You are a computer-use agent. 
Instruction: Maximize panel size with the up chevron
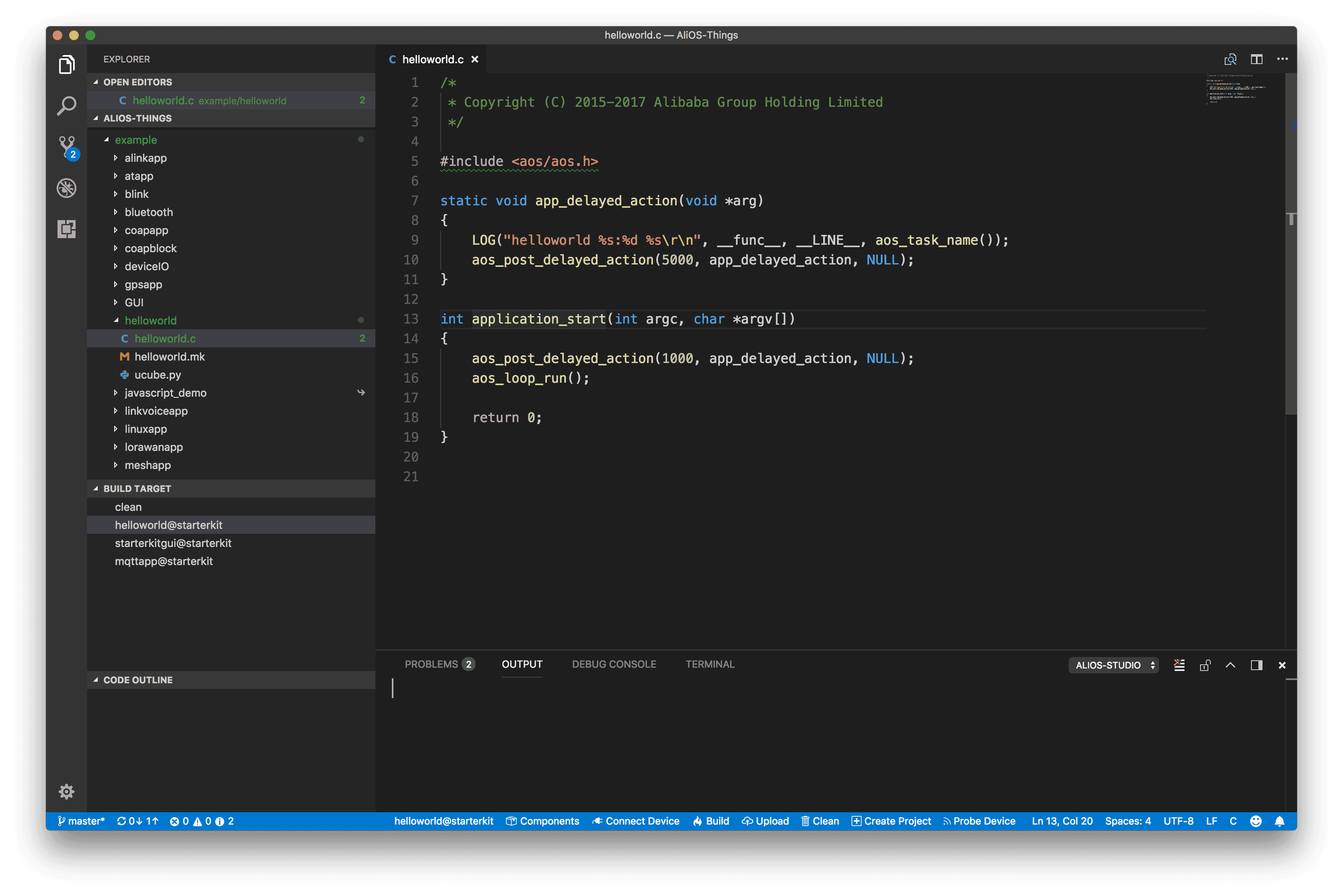(x=1230, y=665)
